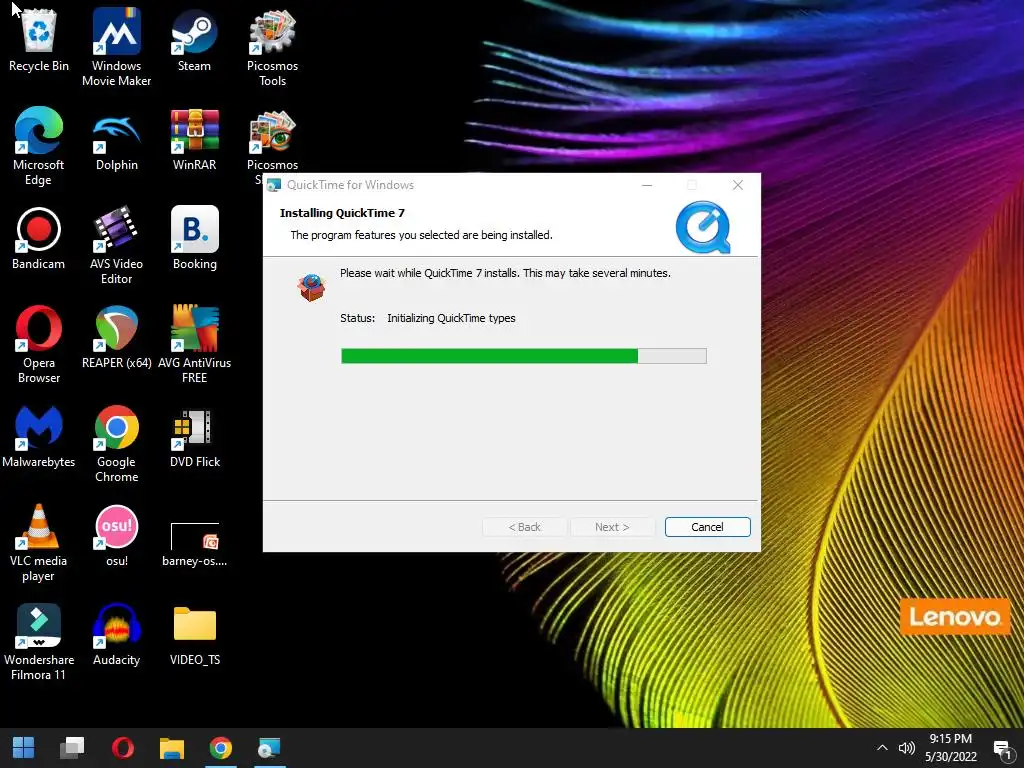Select the Wondershare Filmora 11 shortcut
The image size is (1024, 768).
[x=39, y=643]
